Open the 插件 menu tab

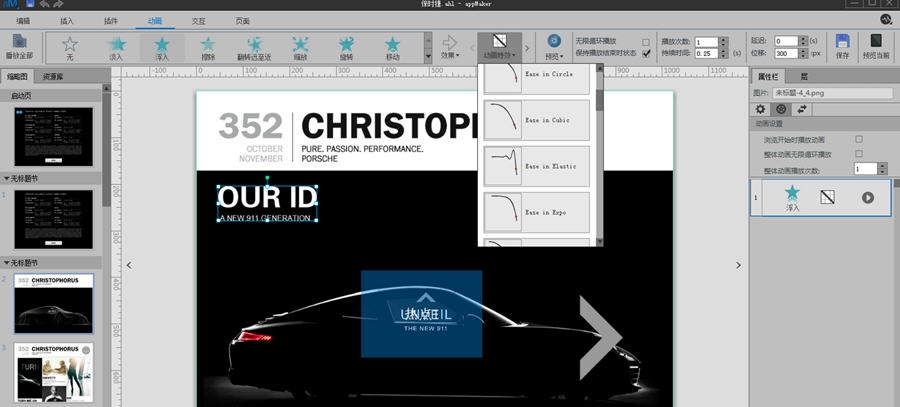click(111, 21)
